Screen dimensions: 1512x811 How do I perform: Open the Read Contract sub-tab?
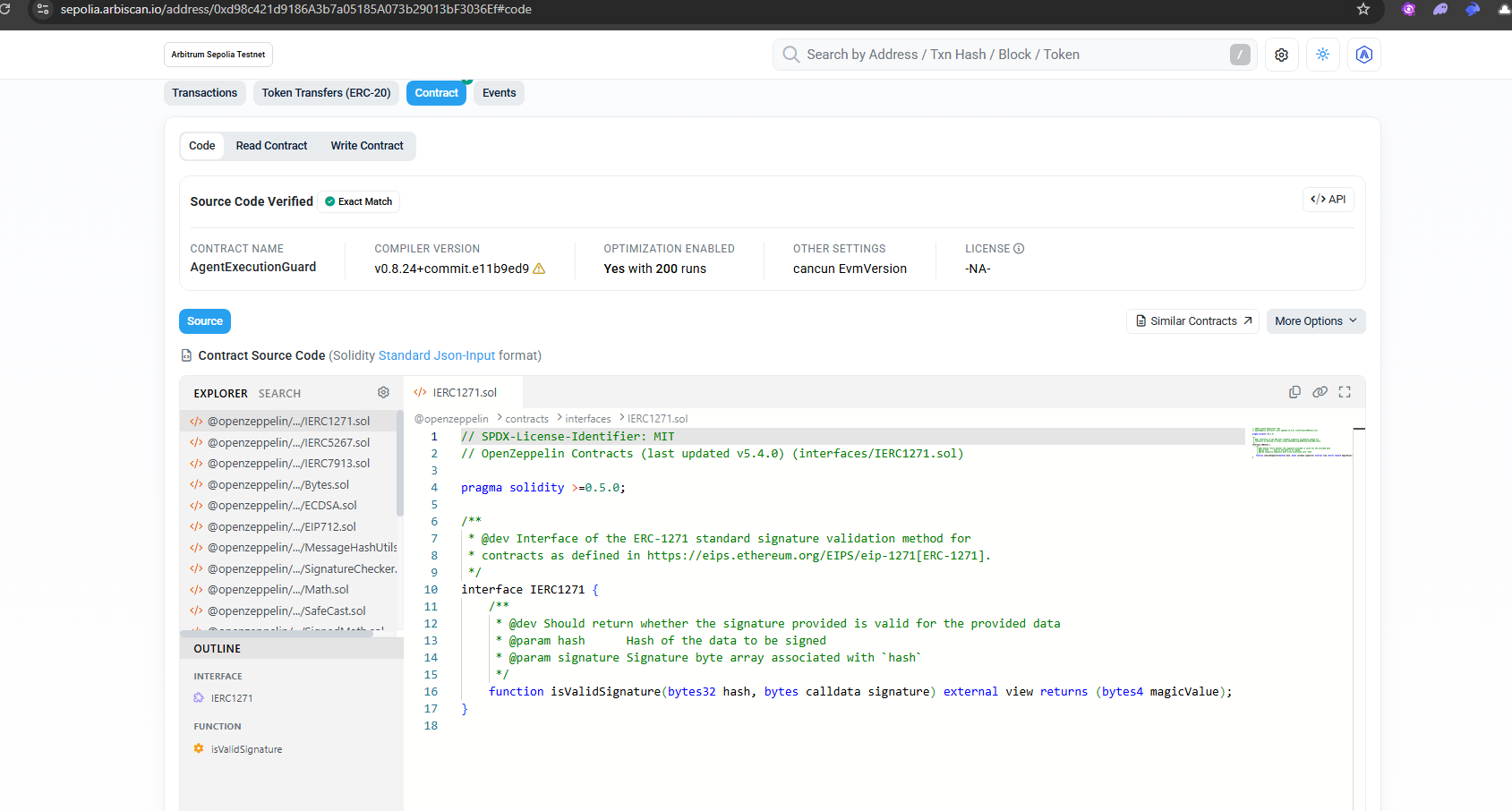click(x=271, y=146)
